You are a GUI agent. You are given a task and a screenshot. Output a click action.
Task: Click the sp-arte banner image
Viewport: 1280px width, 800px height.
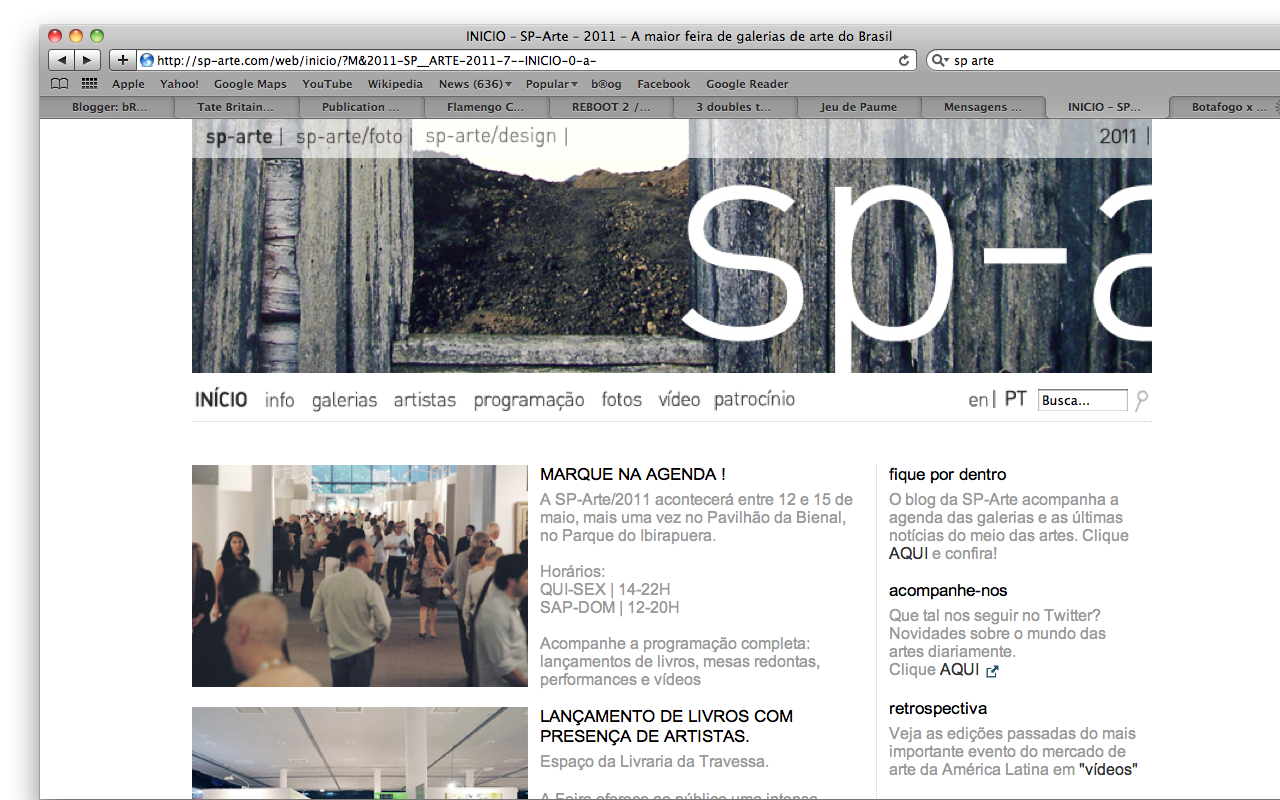point(672,246)
